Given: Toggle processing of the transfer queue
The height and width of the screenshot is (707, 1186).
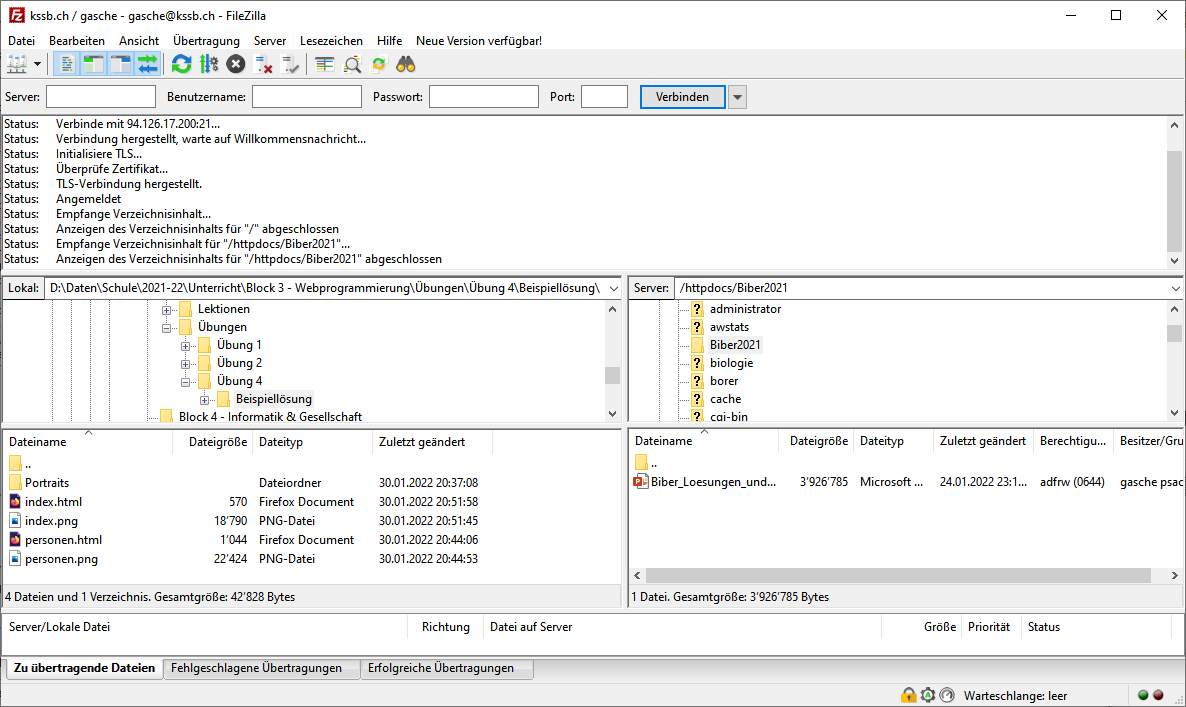Looking at the screenshot, I should pos(209,65).
